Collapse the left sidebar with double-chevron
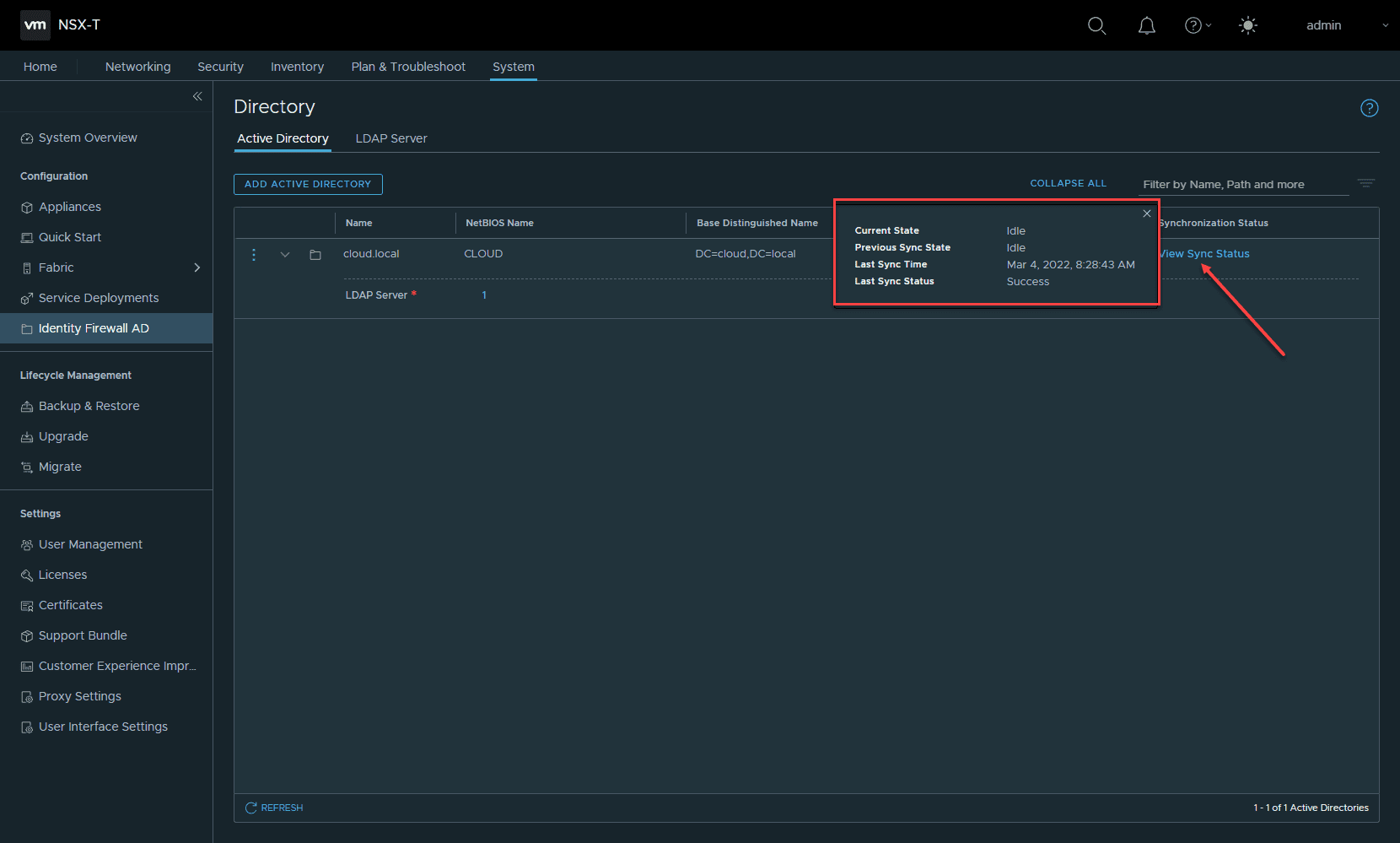The height and width of the screenshot is (843, 1400). tap(197, 96)
